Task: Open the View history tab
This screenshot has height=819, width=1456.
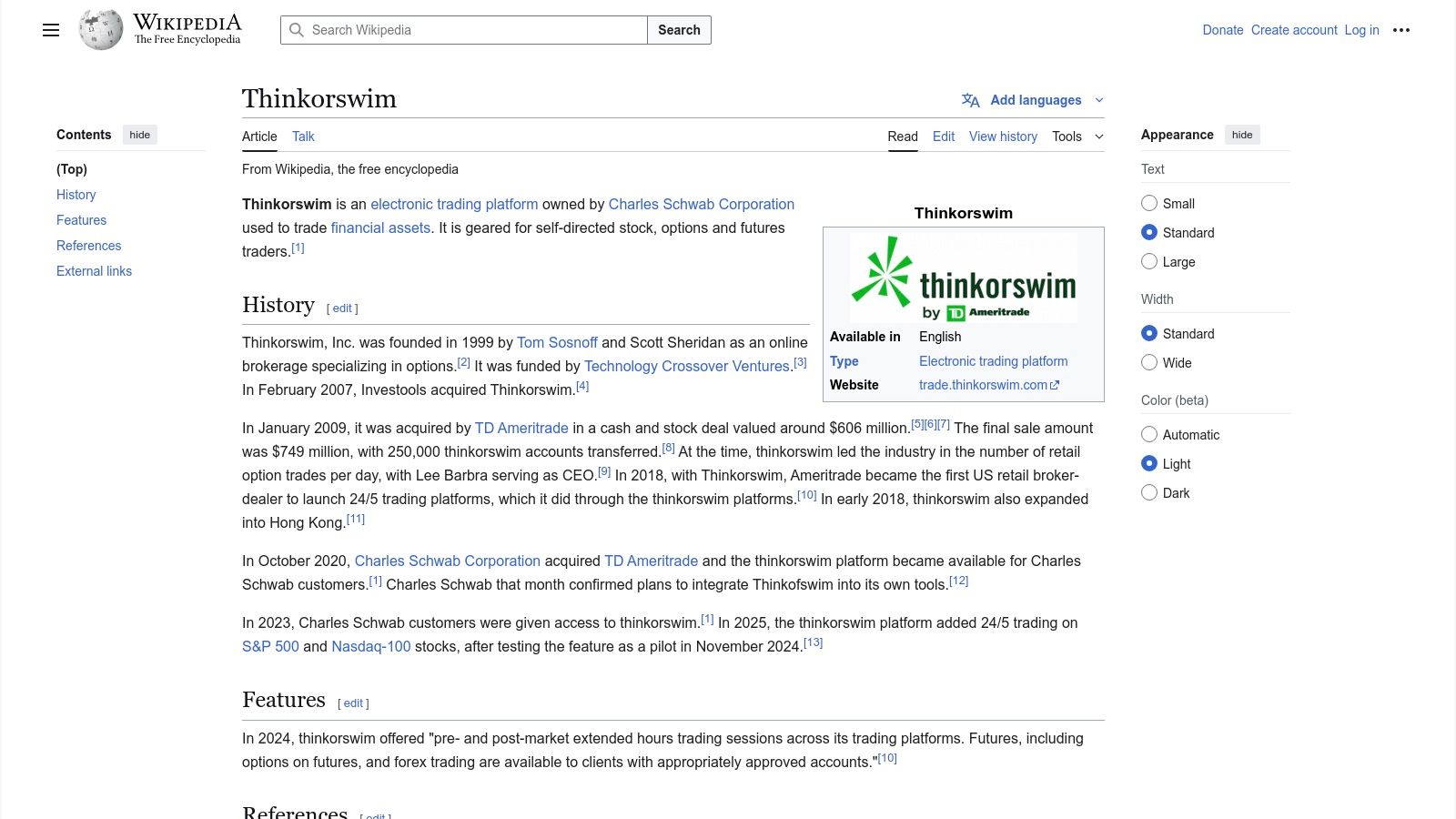Action: (x=1003, y=136)
